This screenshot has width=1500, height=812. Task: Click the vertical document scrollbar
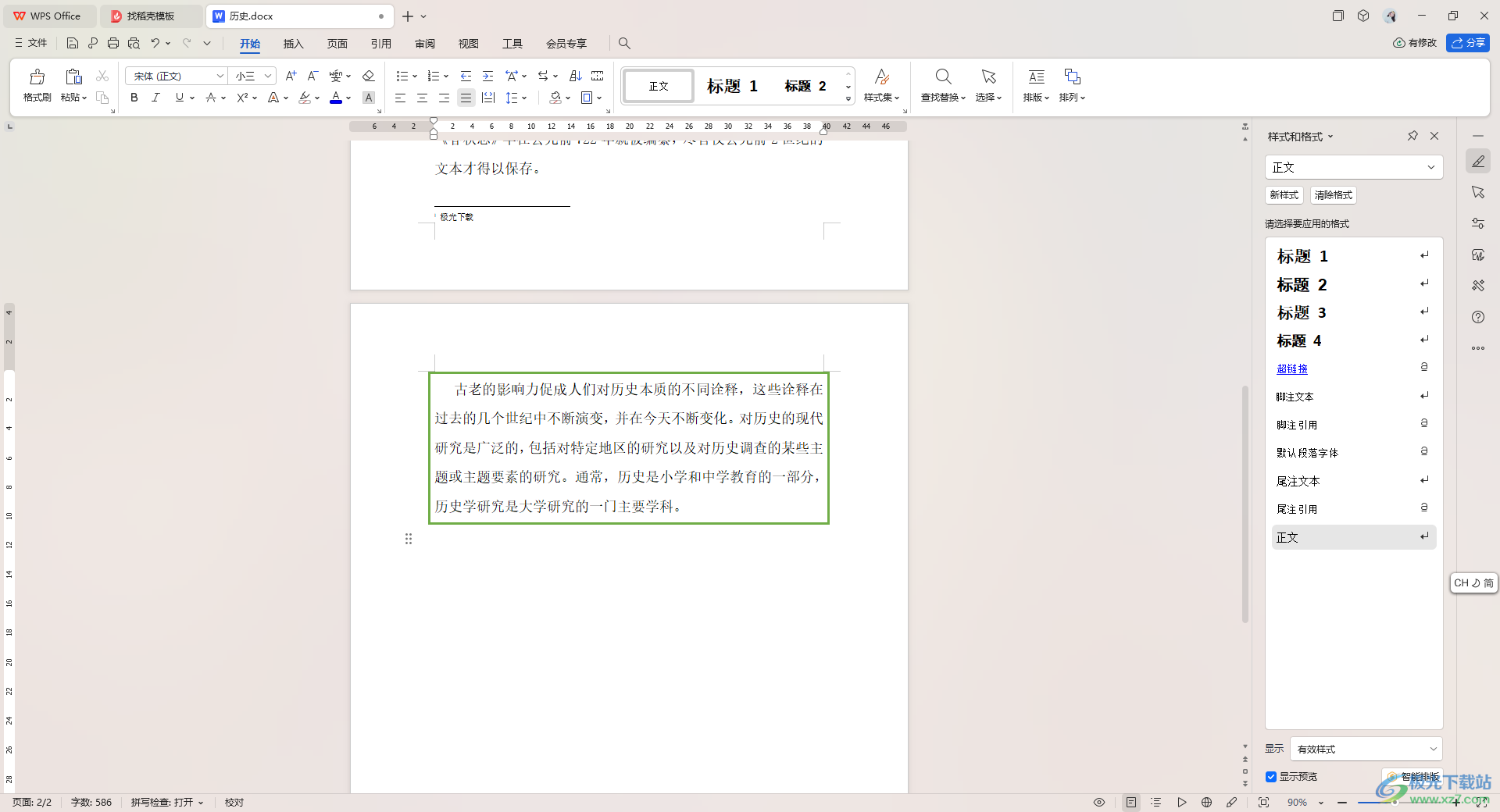[x=1245, y=504]
